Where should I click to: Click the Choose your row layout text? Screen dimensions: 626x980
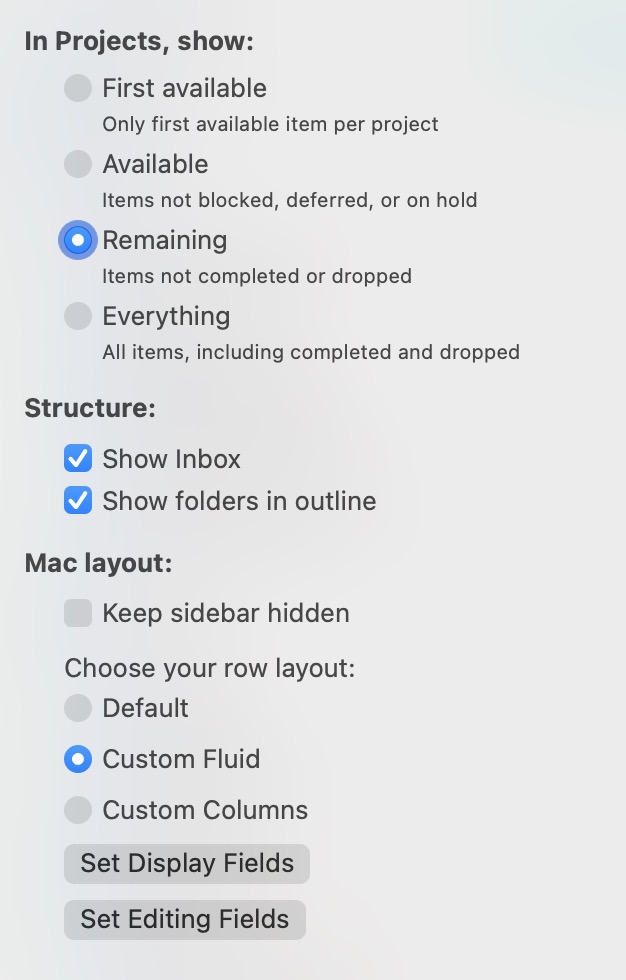click(209, 668)
